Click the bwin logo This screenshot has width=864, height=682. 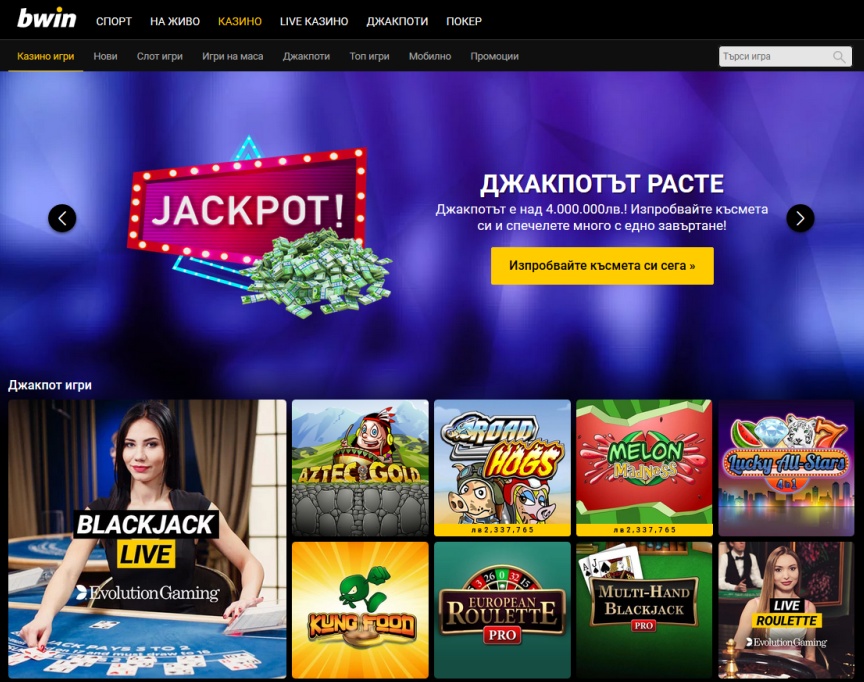tap(46, 18)
